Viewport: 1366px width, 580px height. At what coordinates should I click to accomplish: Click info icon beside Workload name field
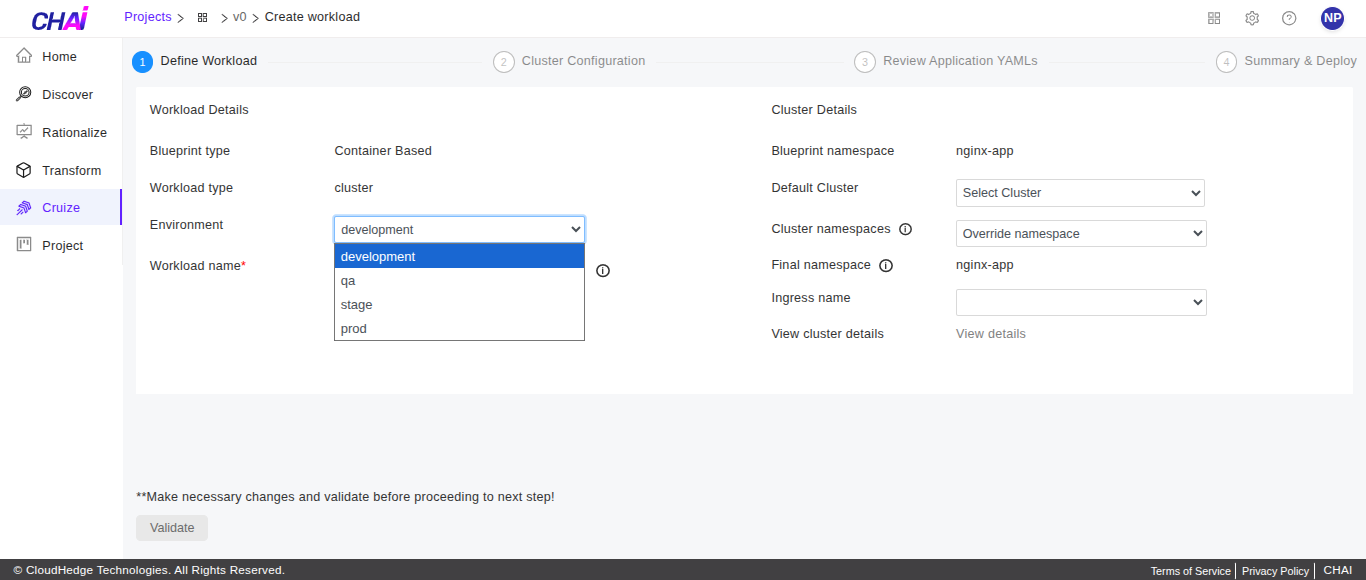[603, 270]
